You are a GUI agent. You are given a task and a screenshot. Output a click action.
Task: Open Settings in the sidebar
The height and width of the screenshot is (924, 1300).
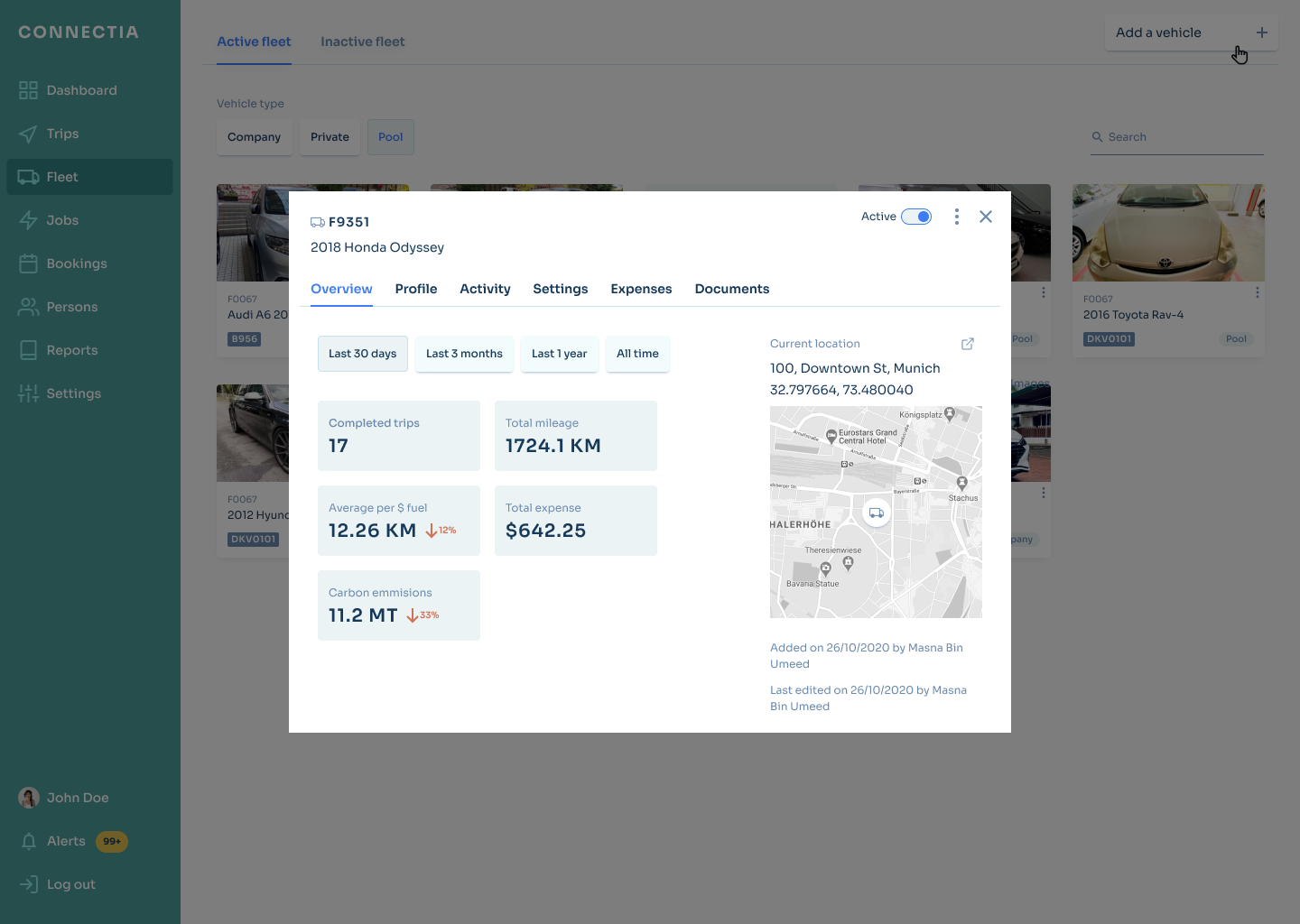coord(89,393)
